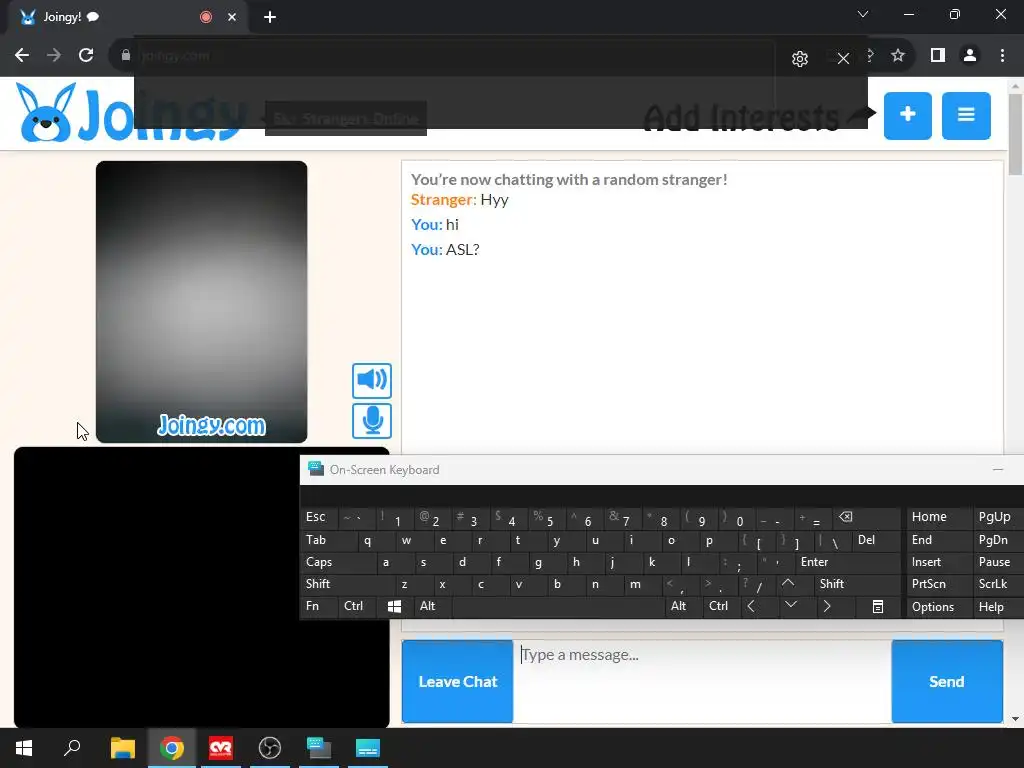Open OBS Studio from taskbar
Viewport: 1024px width, 768px height.
pyautogui.click(x=270, y=748)
